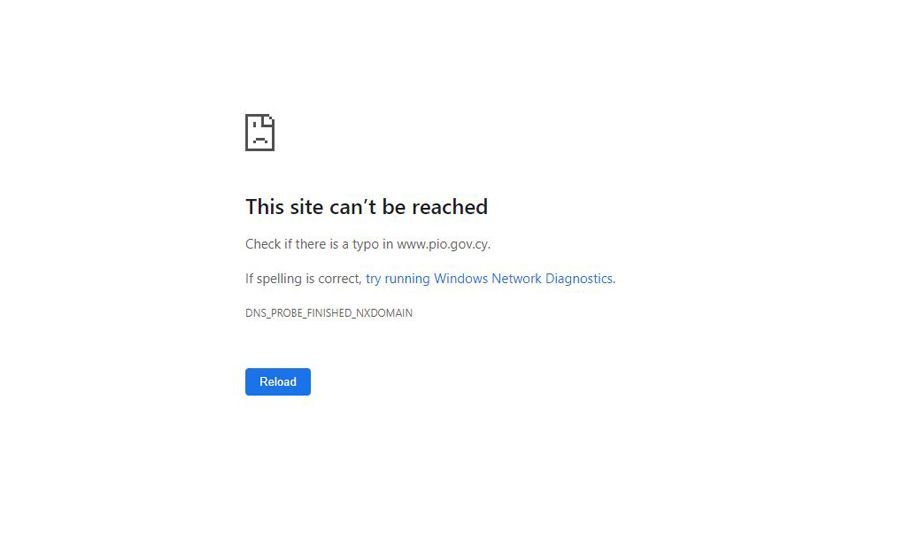Screen dimensions: 900x540
Task: Click the 'If spelling is correct,' text
Action: [x=303, y=278]
